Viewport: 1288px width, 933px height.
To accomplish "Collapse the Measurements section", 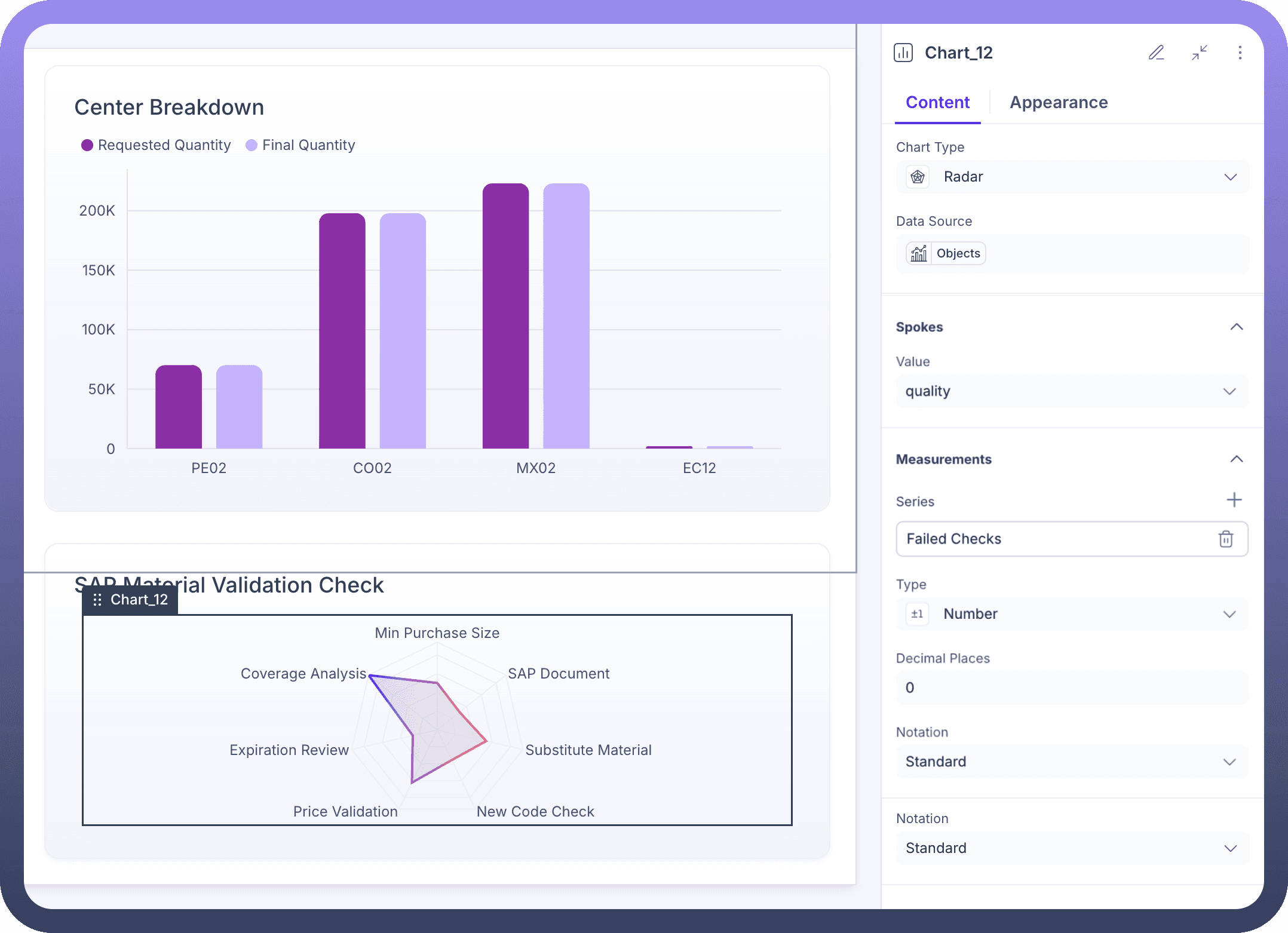I will point(1236,459).
